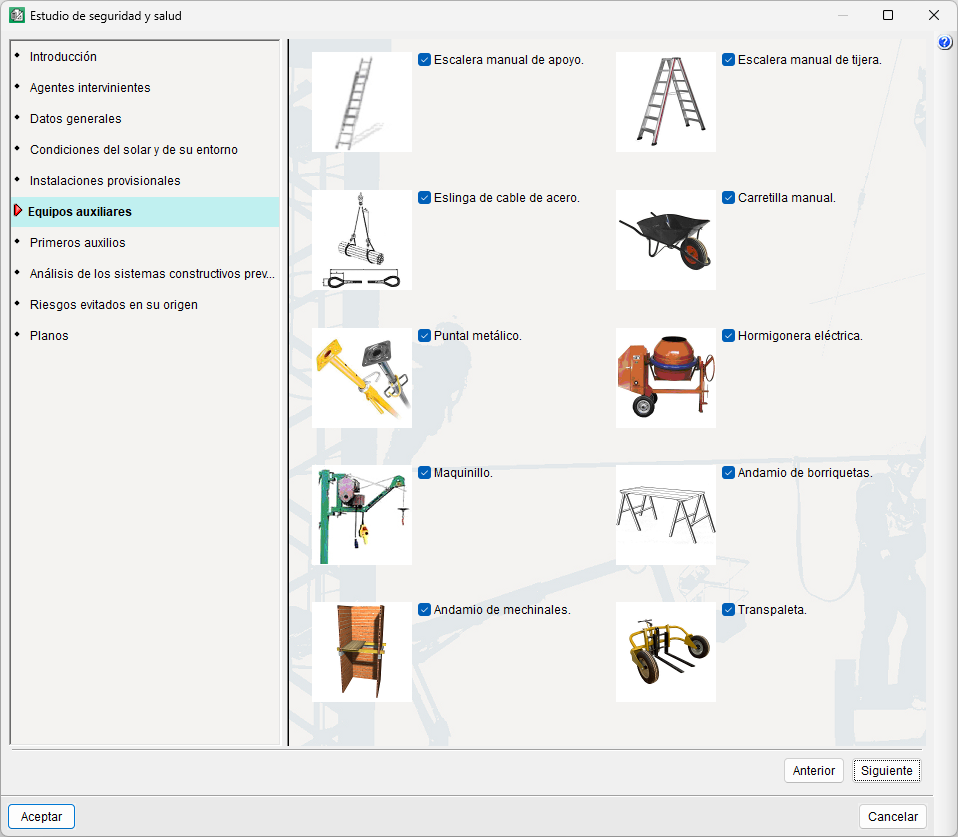Go to Riesgos evitados en su origen
Viewport: 958px width, 837px height.
click(145, 305)
